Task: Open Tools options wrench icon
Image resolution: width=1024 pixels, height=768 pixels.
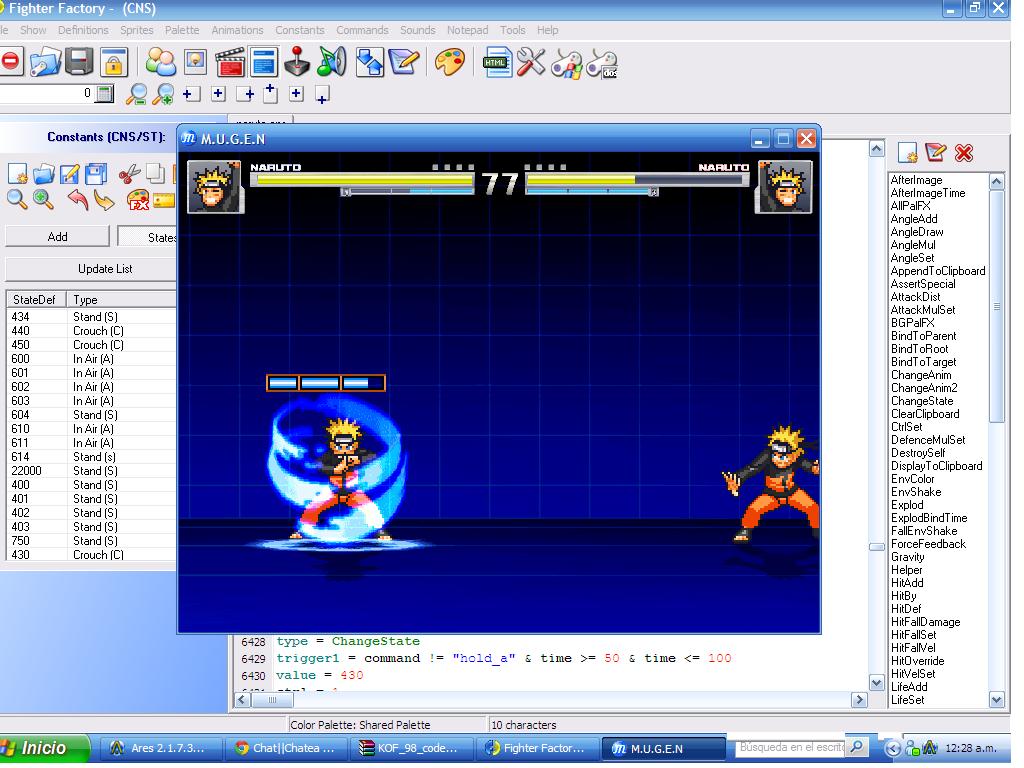Action: click(531, 63)
